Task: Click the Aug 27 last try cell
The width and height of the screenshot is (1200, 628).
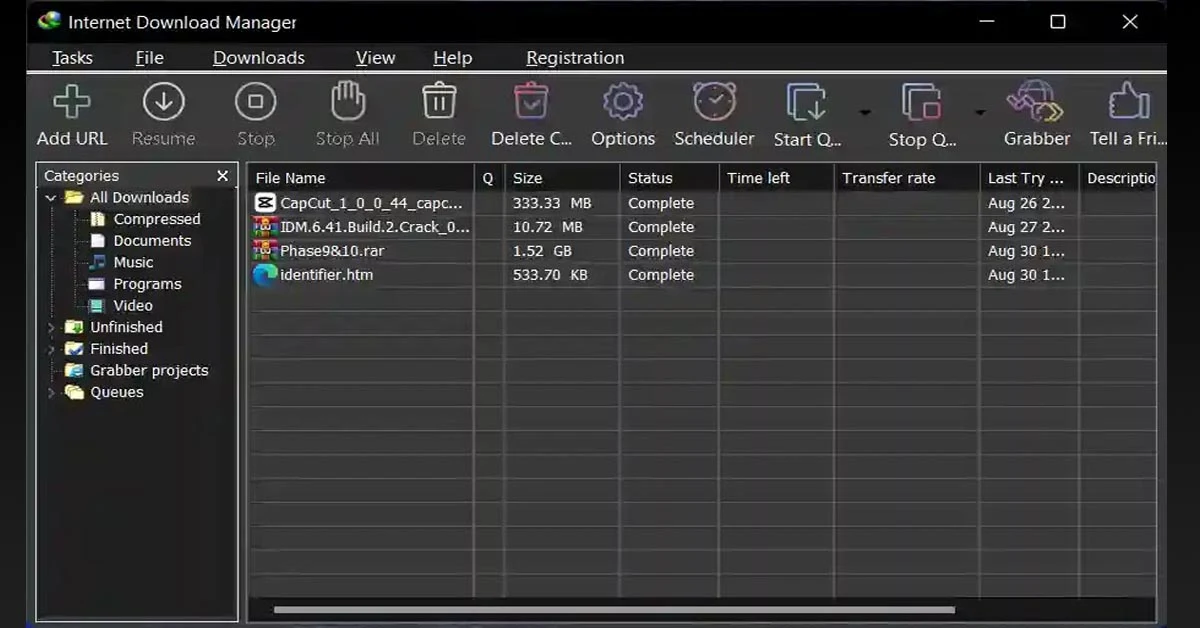Action: pos(1026,227)
